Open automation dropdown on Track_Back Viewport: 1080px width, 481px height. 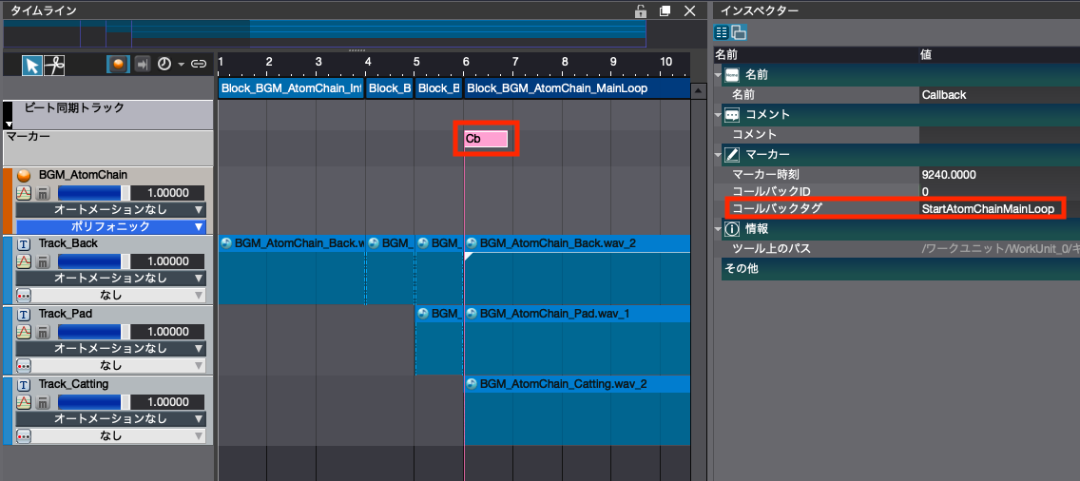110,279
